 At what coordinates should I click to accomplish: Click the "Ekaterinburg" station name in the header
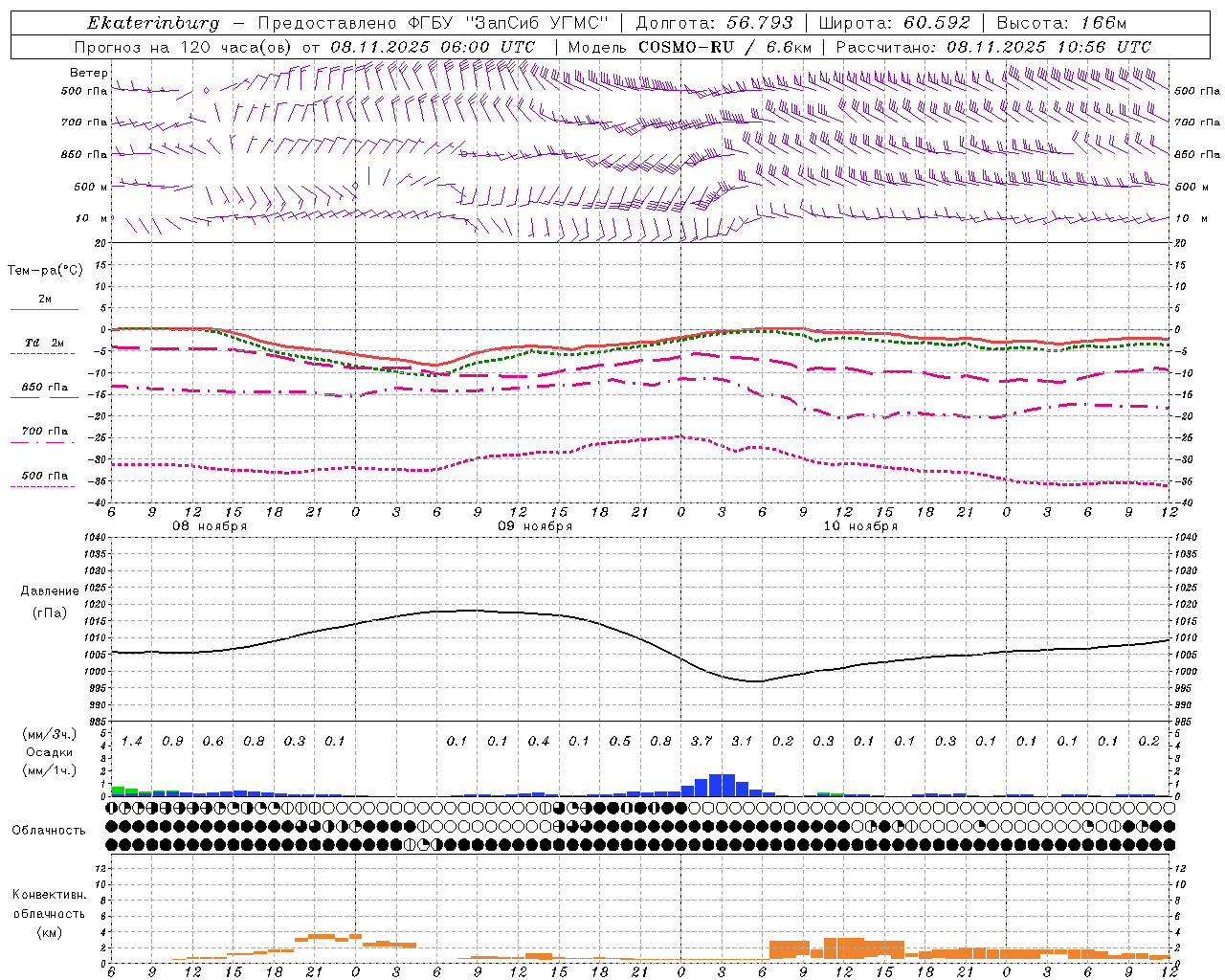tap(153, 23)
